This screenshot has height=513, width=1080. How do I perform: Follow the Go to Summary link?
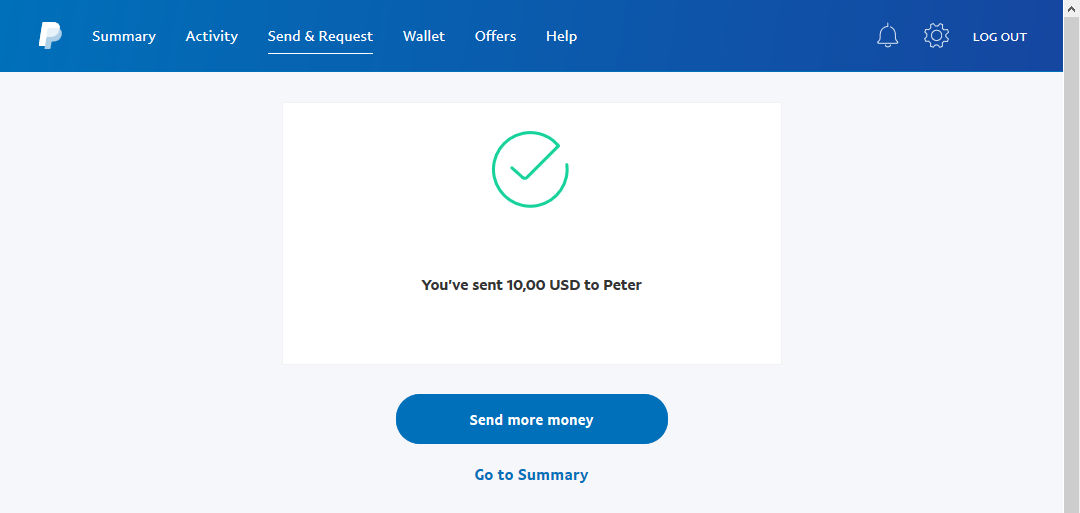coord(531,475)
